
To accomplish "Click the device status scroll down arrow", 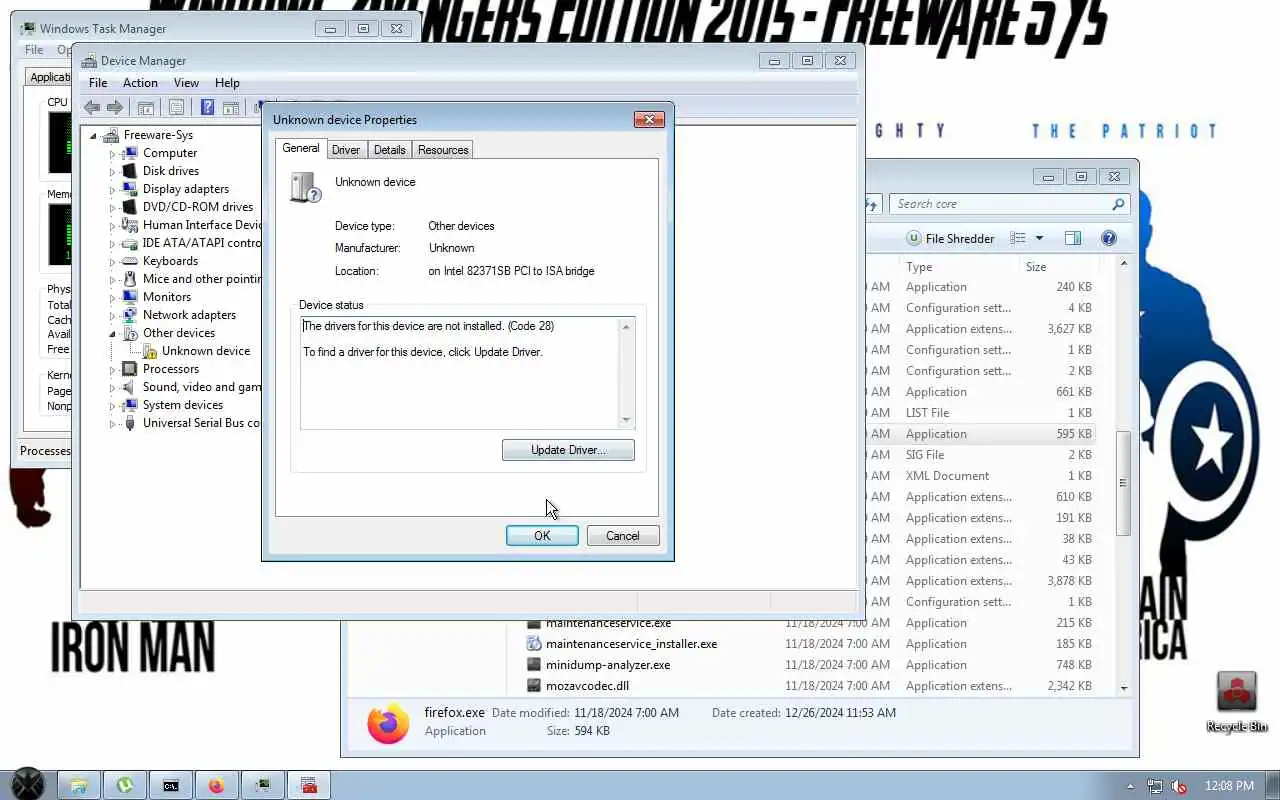I will [x=627, y=420].
